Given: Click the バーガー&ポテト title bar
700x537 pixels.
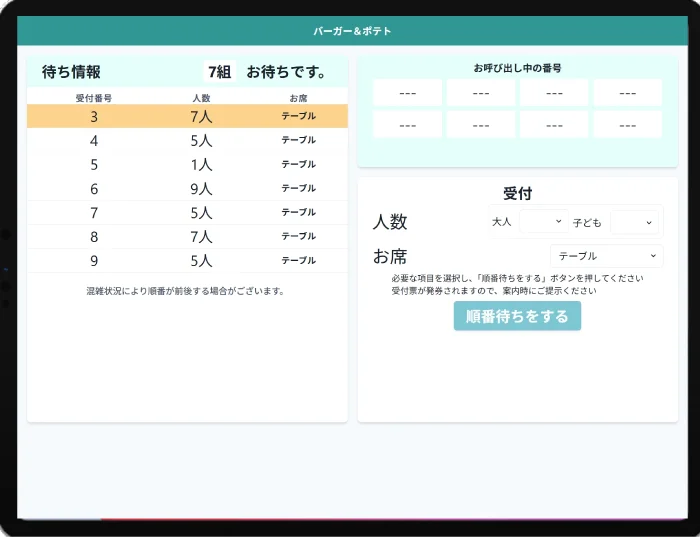Looking at the screenshot, I should click(352, 31).
